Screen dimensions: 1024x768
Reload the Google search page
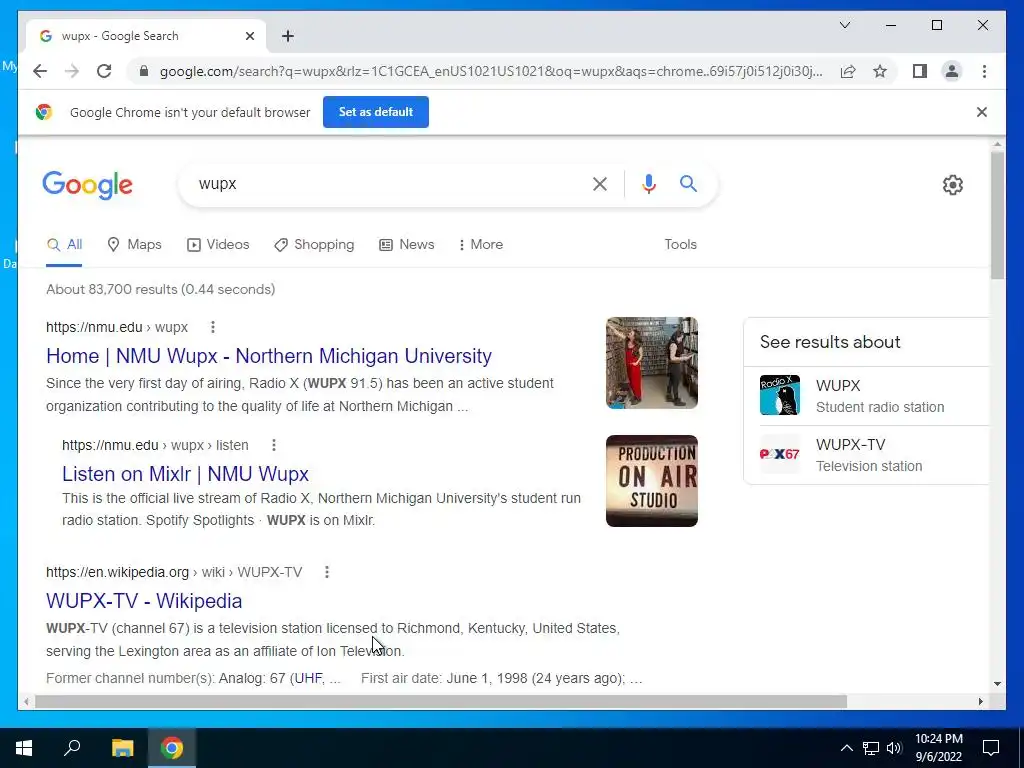pos(104,71)
